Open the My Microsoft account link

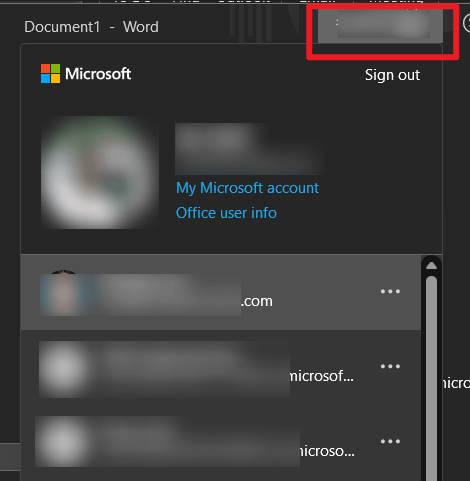(247, 188)
